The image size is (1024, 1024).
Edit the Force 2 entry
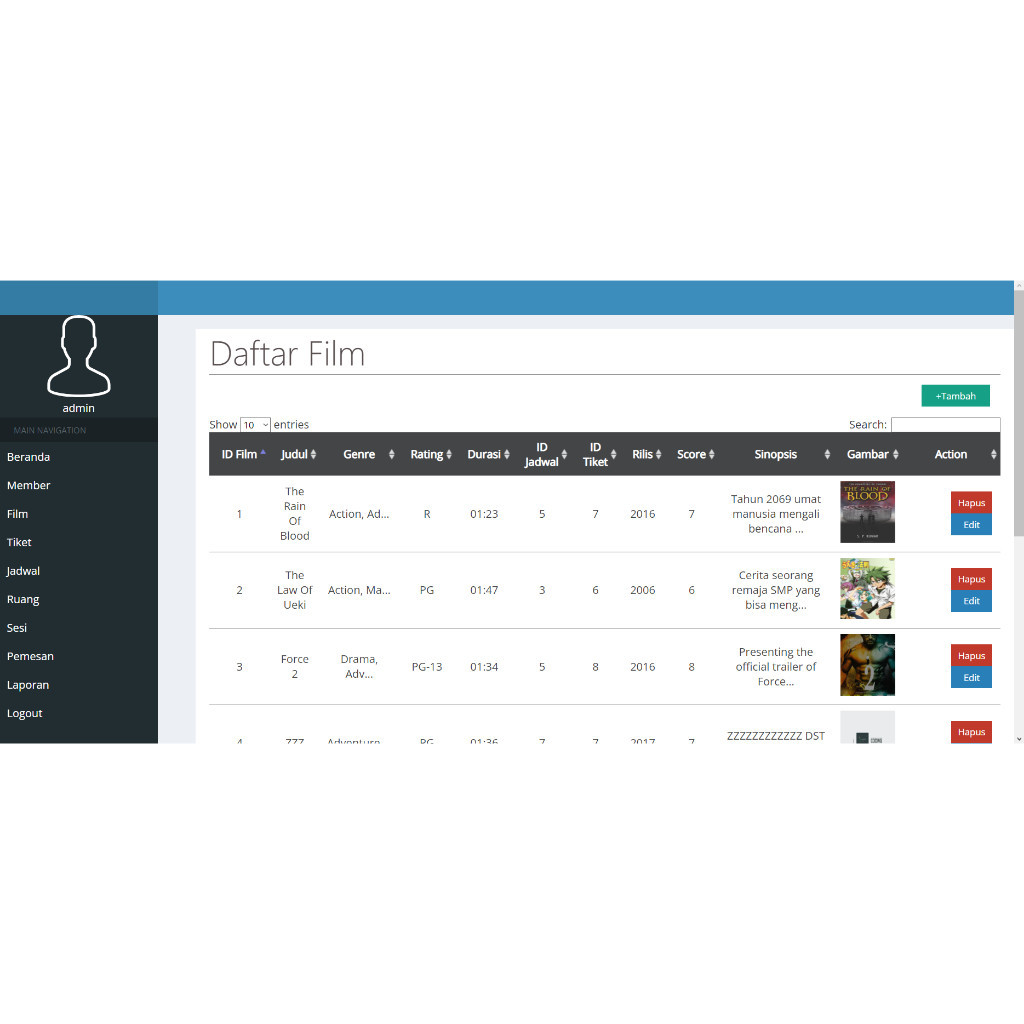[971, 678]
